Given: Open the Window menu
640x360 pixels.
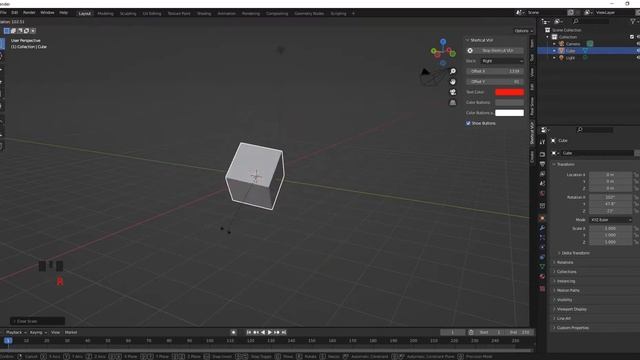Looking at the screenshot, I should 47,13.
